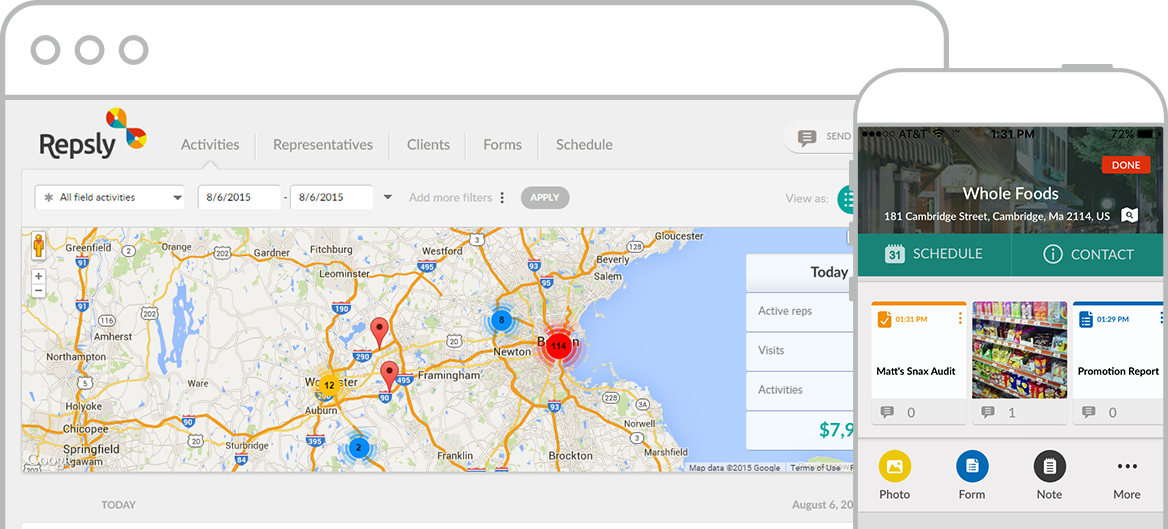Open the Activities tab

[x=210, y=145]
